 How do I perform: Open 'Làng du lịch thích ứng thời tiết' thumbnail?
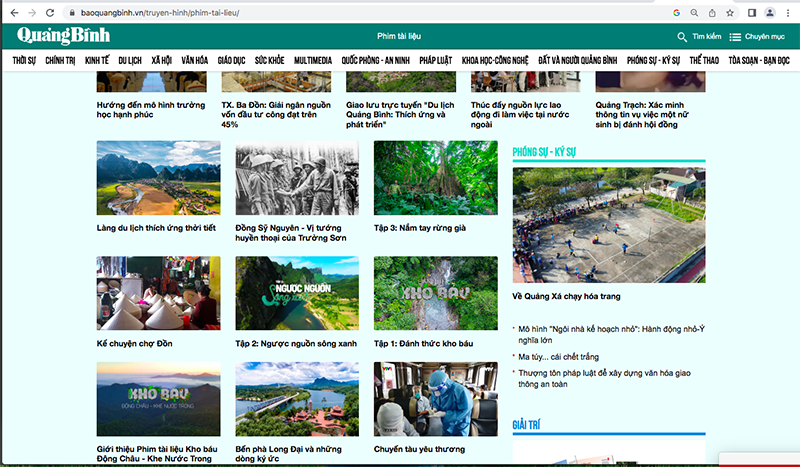point(159,178)
